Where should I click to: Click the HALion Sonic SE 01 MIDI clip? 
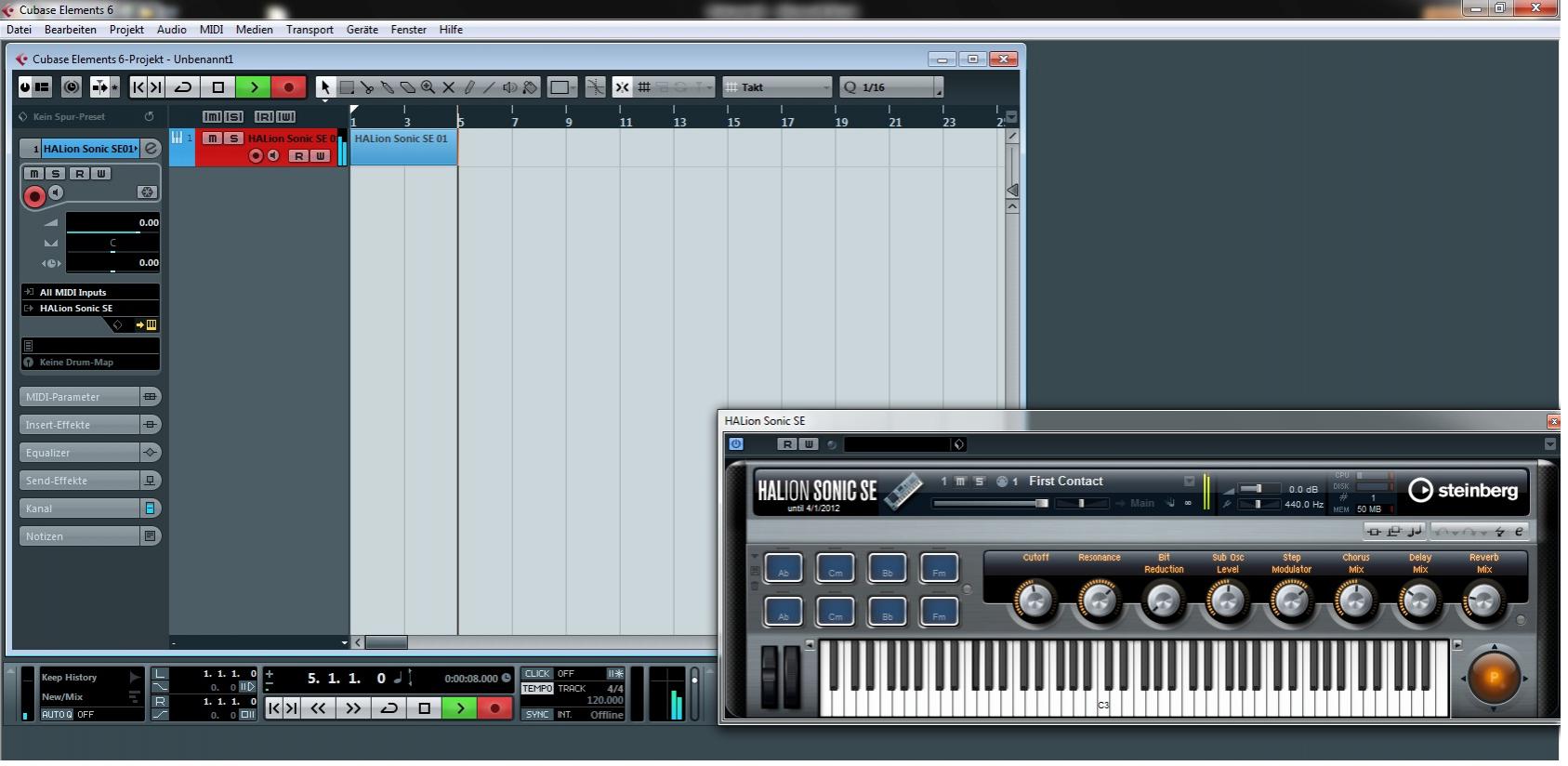click(403, 148)
